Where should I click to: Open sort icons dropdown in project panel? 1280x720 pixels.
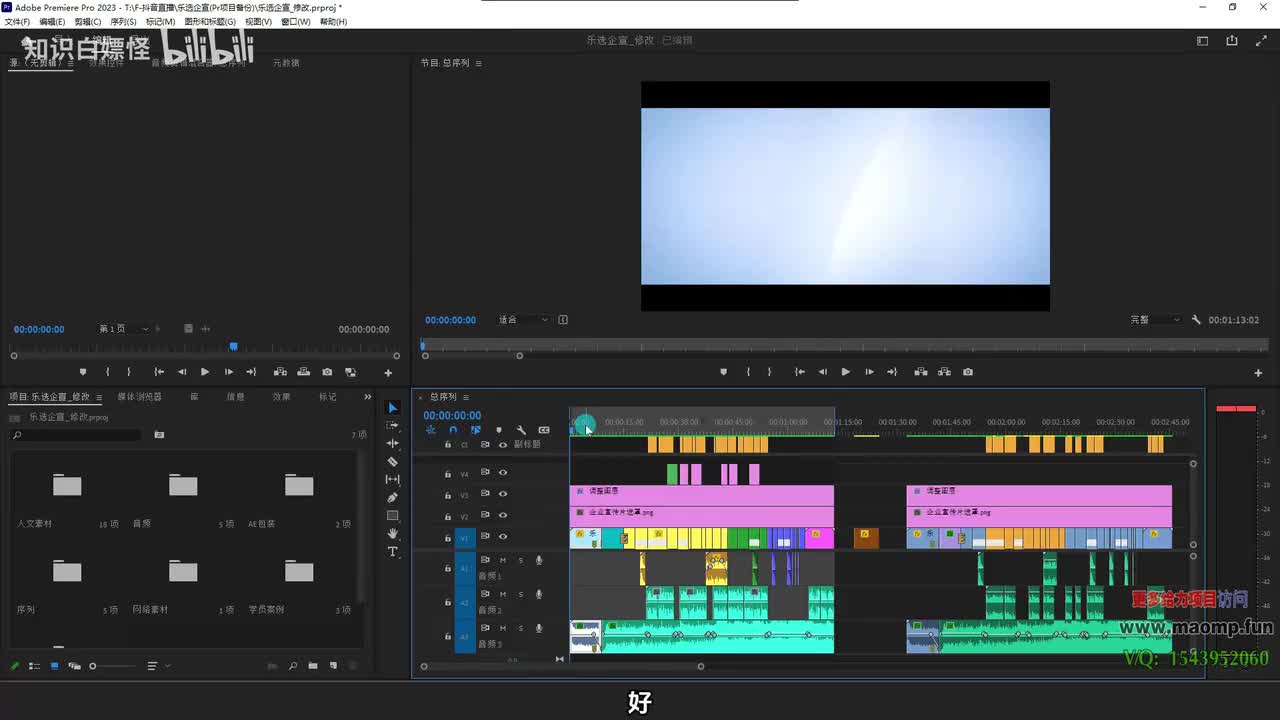[156, 666]
